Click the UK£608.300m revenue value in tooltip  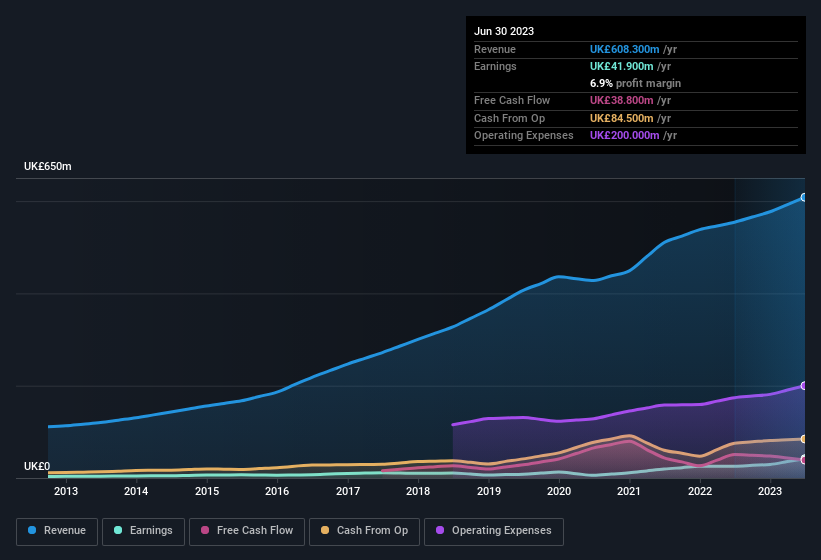tap(625, 49)
